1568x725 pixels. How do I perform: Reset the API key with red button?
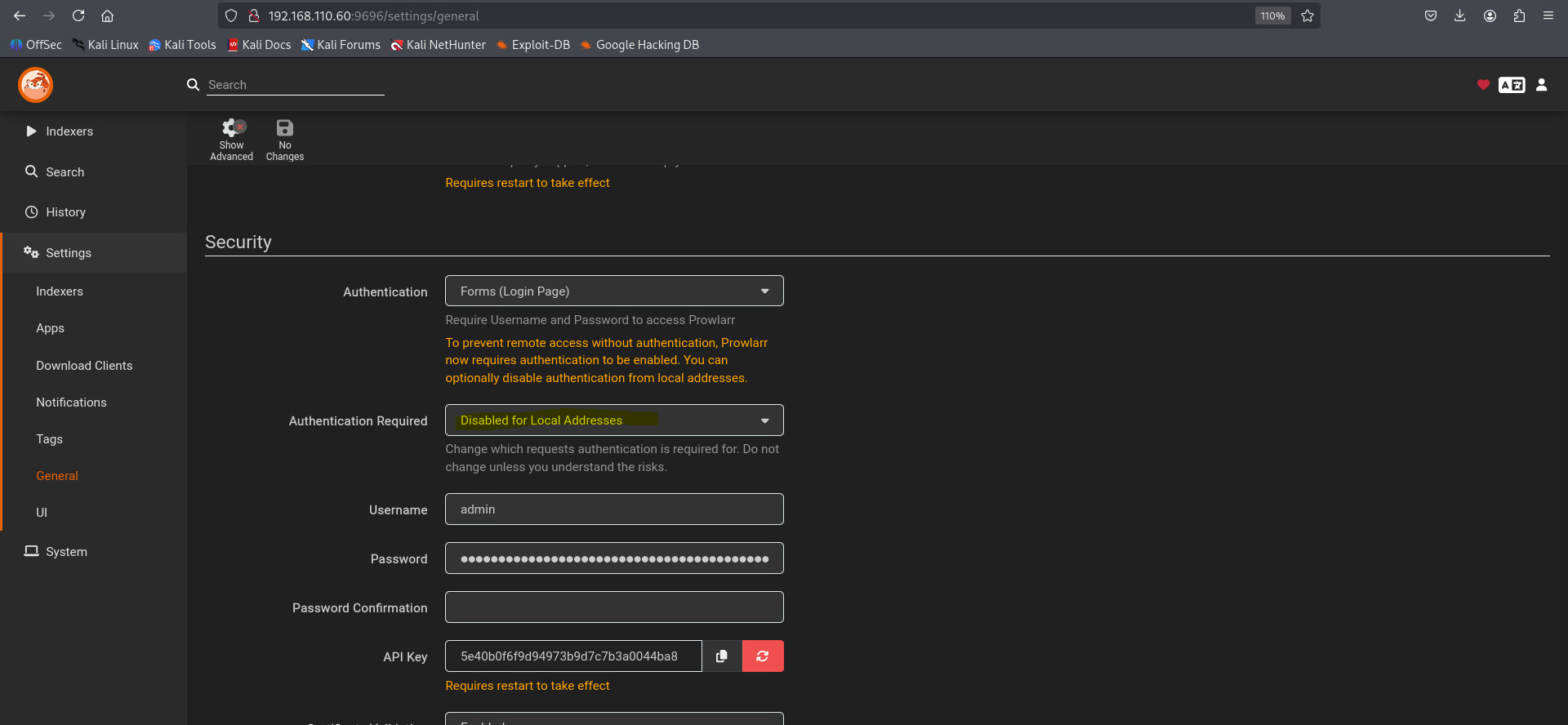[x=763, y=656]
